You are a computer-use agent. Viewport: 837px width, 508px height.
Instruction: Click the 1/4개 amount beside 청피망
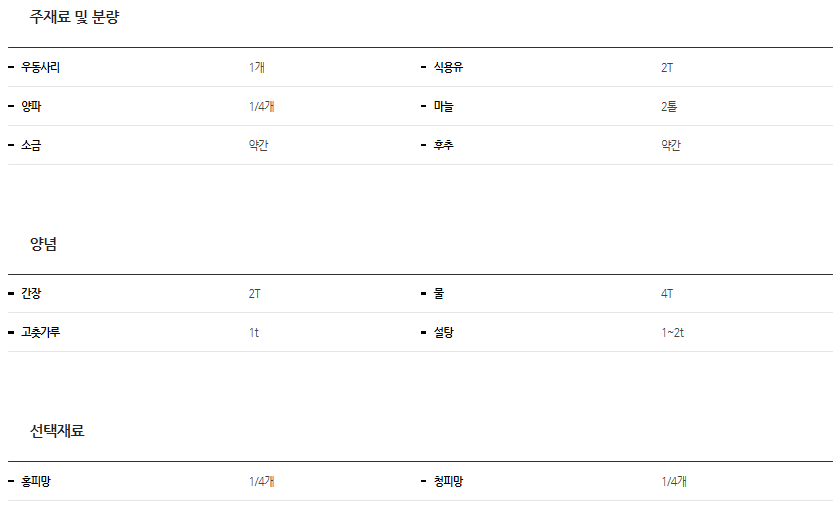click(674, 482)
